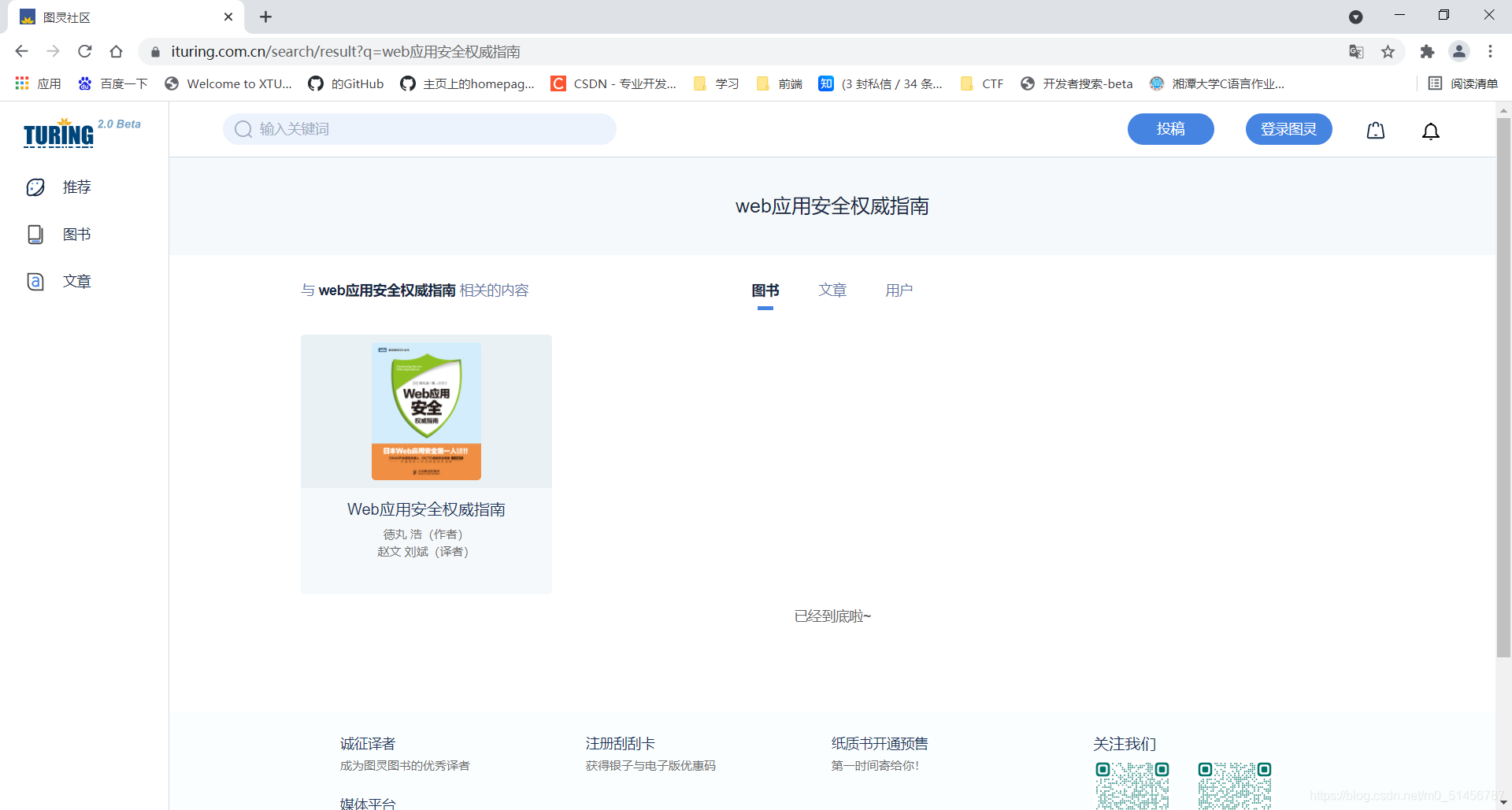
Task: Click the translate page icon
Action: click(x=1356, y=51)
